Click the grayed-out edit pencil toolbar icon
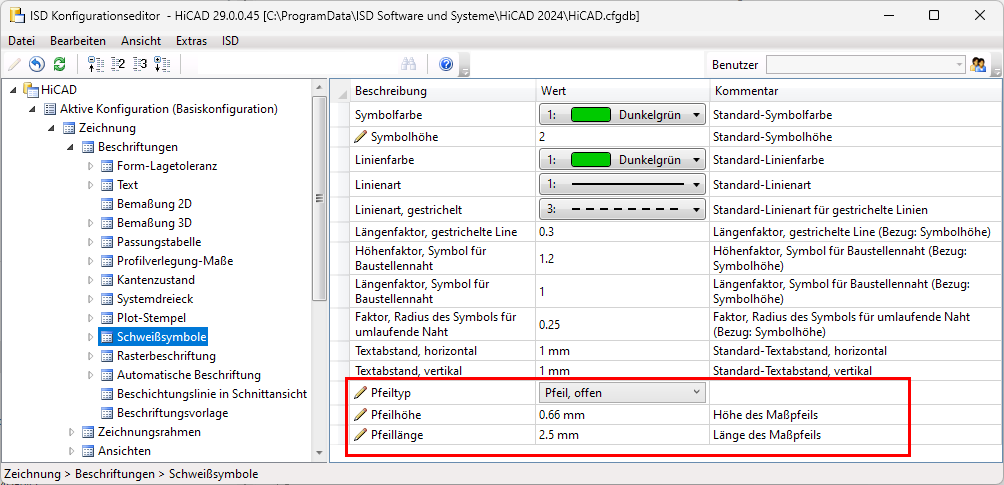Viewport: 1004px width, 485px height. (15, 64)
